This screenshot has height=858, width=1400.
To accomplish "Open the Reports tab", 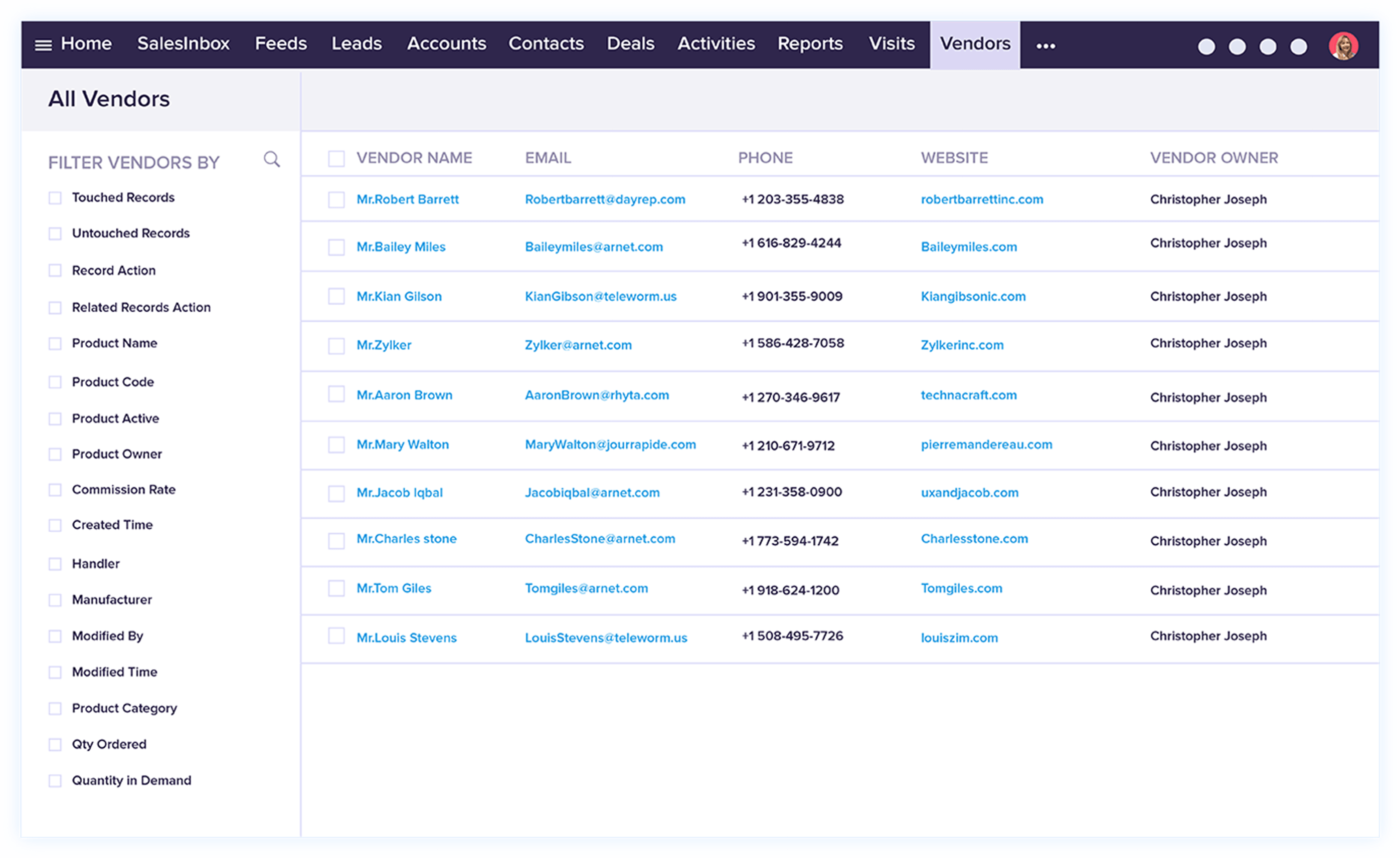I will (810, 44).
